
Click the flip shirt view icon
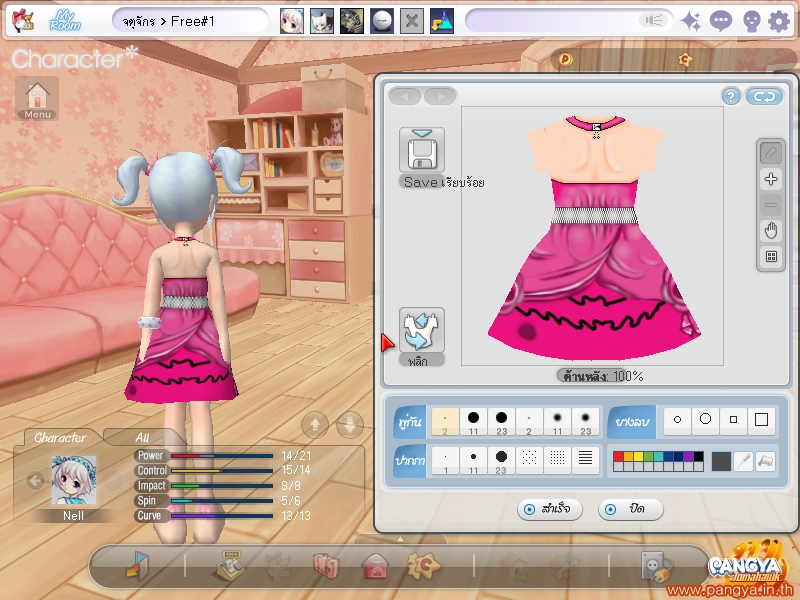[x=421, y=330]
